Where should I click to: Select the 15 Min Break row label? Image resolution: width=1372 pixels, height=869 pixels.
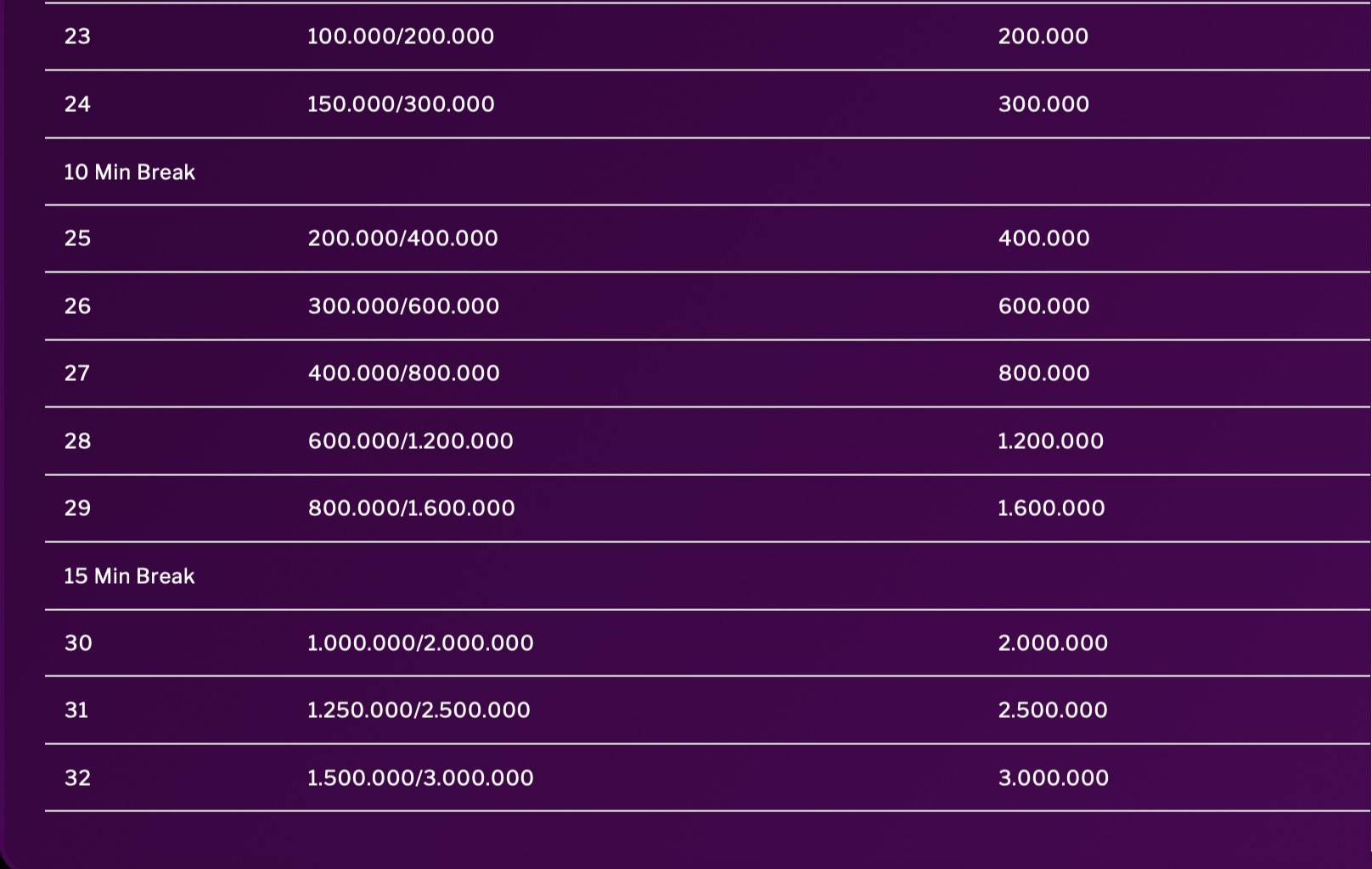(x=129, y=576)
